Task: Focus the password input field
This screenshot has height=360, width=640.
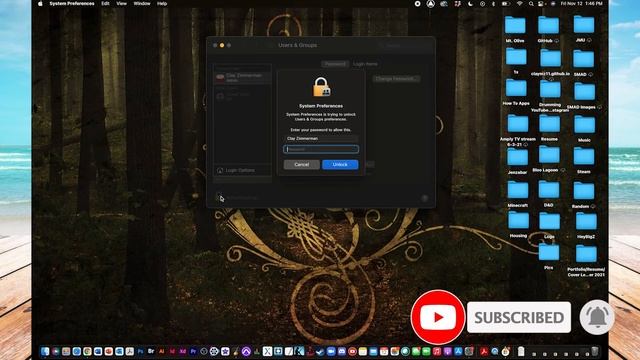Action: click(x=321, y=149)
